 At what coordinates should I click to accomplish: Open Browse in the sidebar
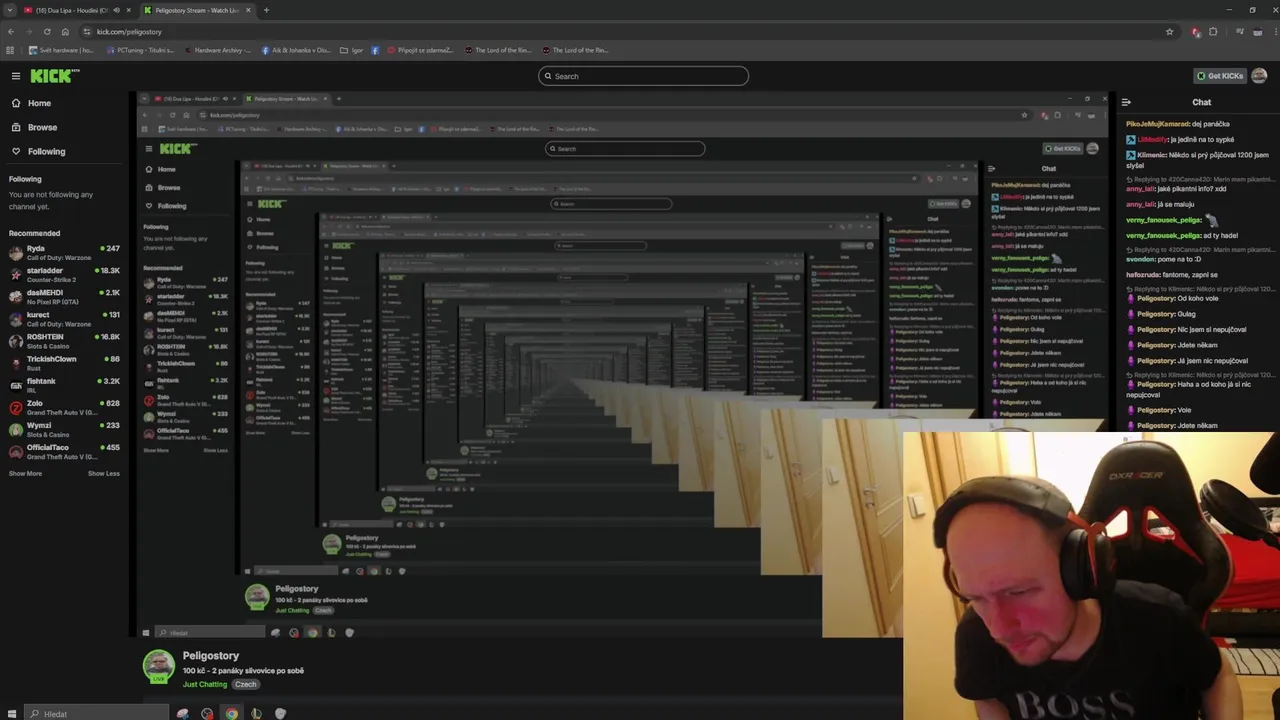[42, 127]
